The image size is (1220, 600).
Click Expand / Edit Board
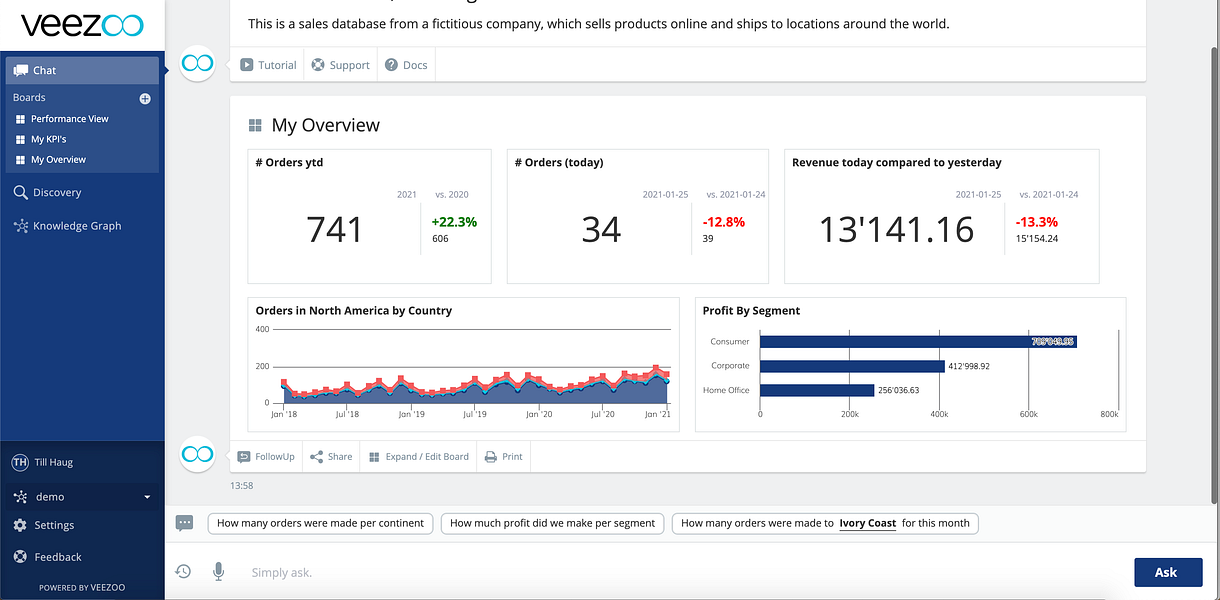pyautogui.click(x=417, y=456)
